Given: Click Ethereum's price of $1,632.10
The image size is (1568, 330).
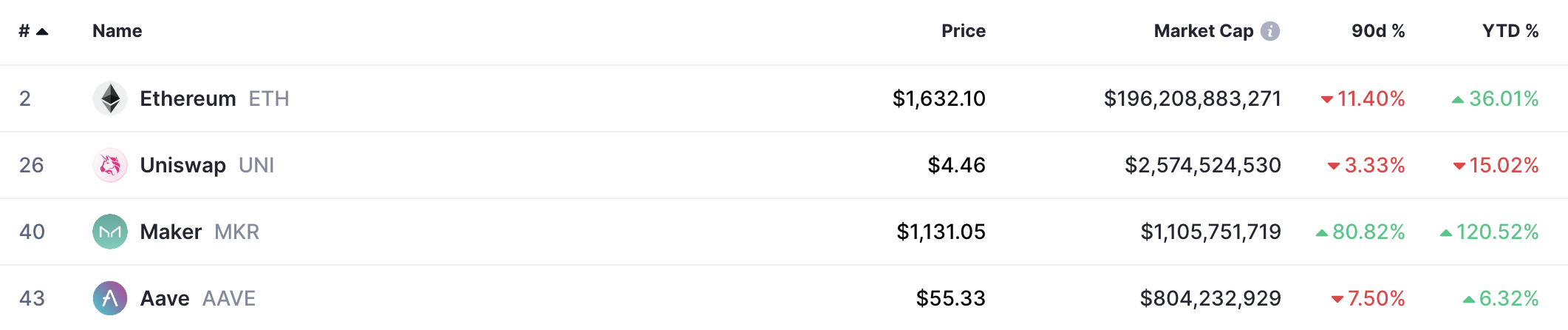Looking at the screenshot, I should point(938,98).
